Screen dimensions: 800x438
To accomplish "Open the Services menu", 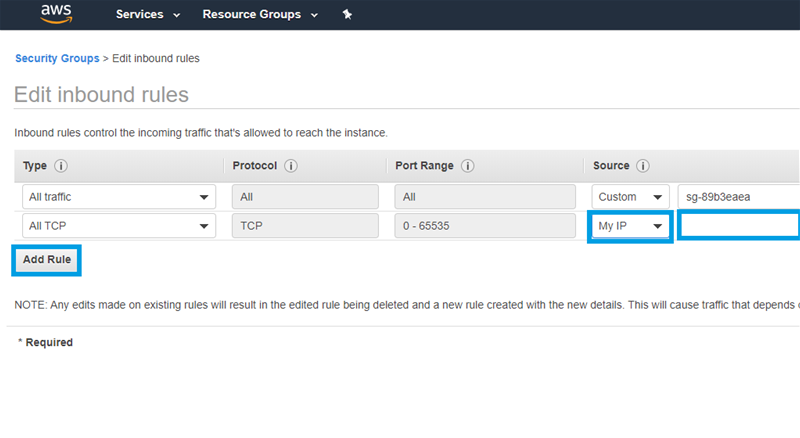I will tap(148, 15).
